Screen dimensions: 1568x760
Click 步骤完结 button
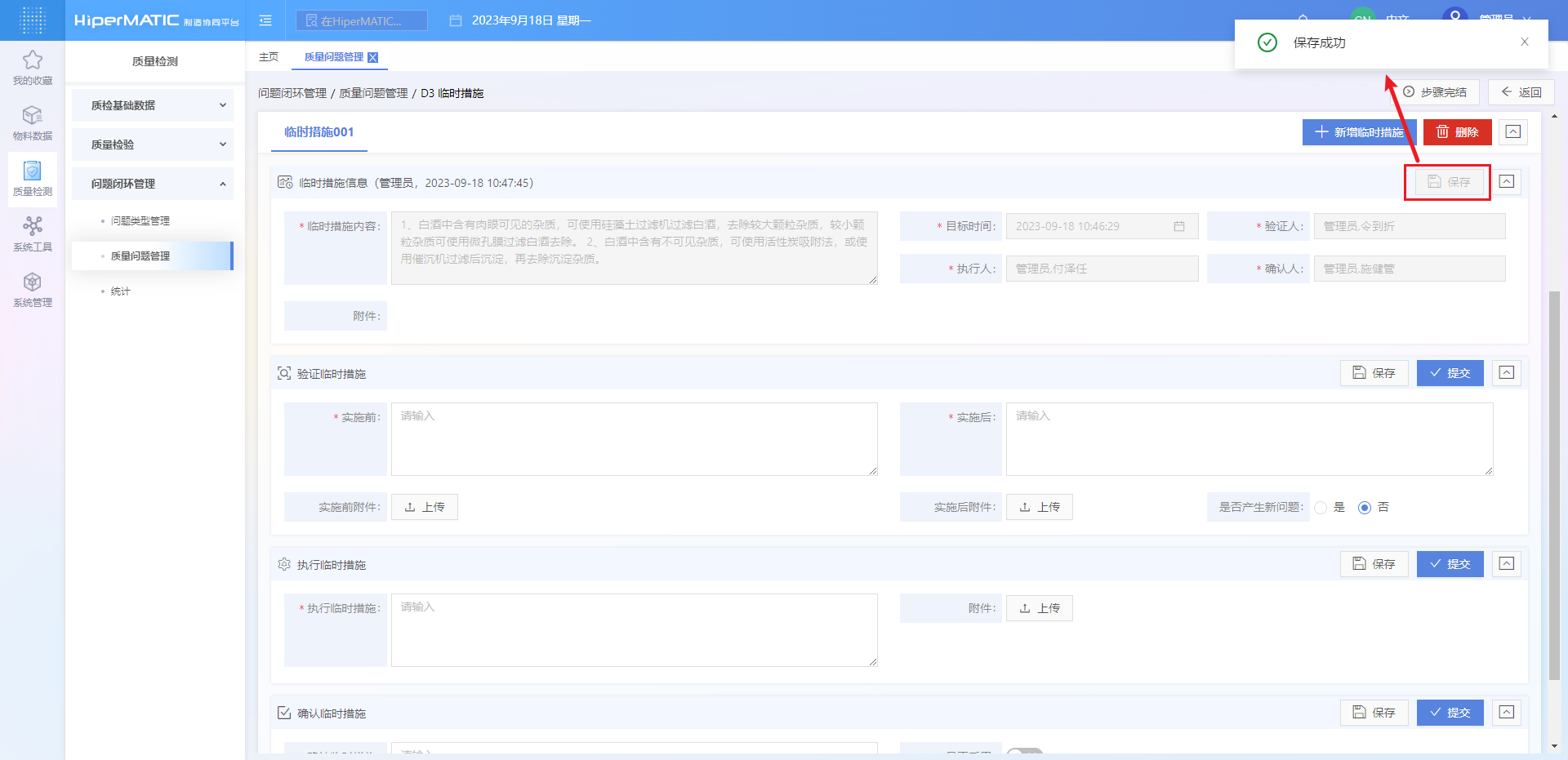1435,92
